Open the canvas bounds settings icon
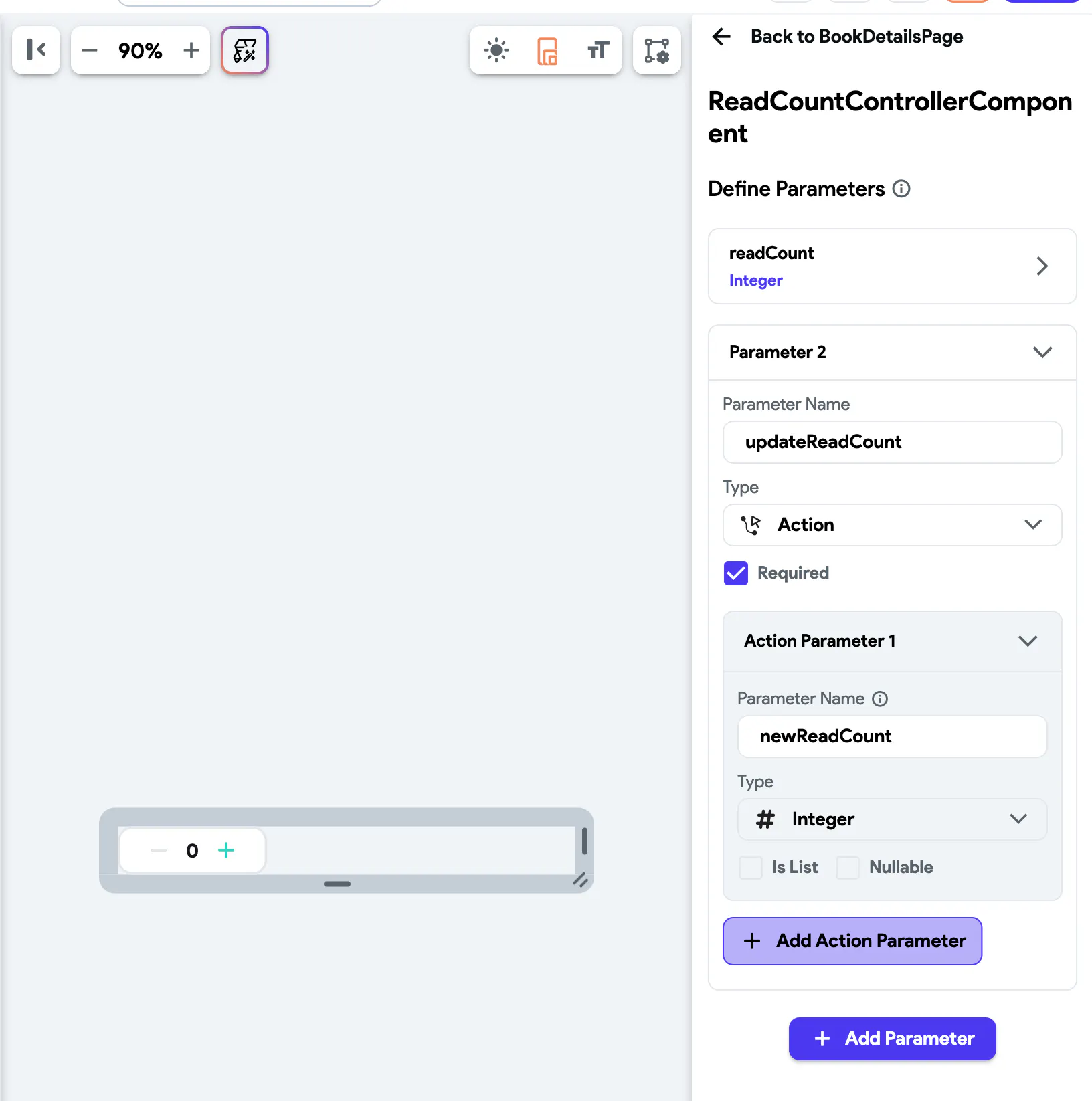The width and height of the screenshot is (1092, 1101). point(657,50)
